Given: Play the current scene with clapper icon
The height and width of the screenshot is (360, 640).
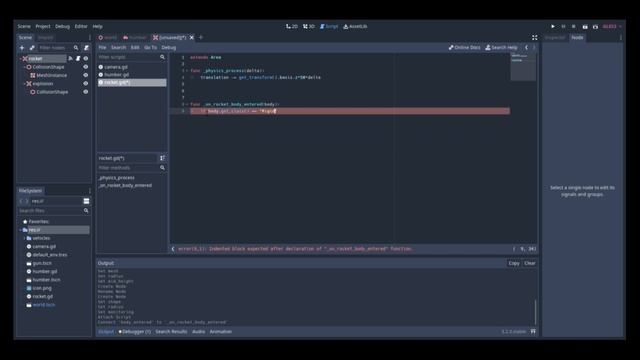Looking at the screenshot, I should (585, 27).
